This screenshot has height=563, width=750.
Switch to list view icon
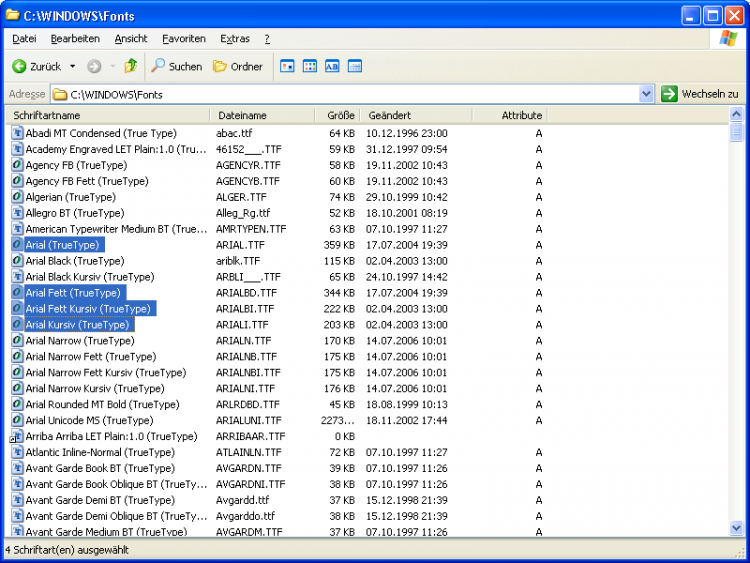pos(310,67)
